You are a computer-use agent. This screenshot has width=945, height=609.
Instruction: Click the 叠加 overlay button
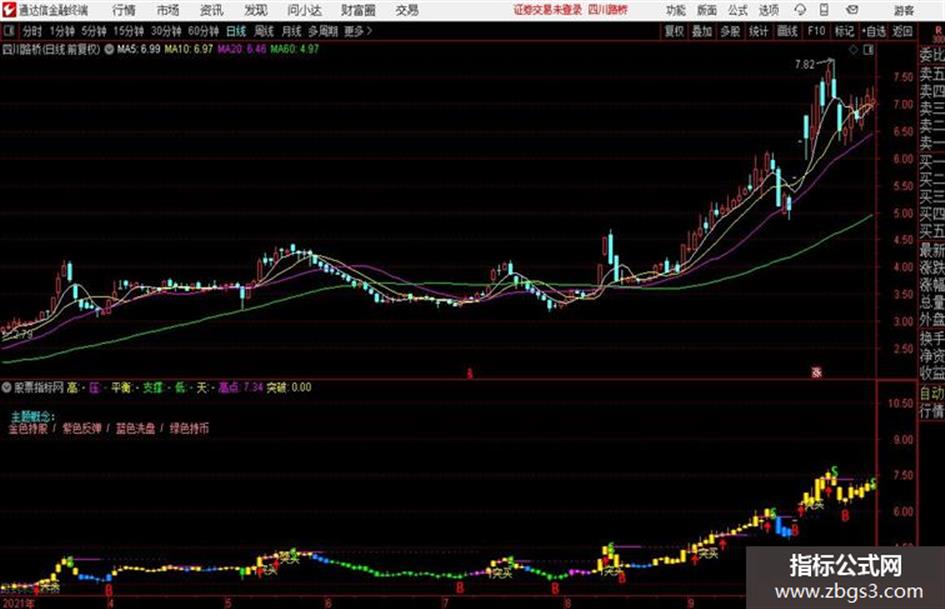coord(702,31)
